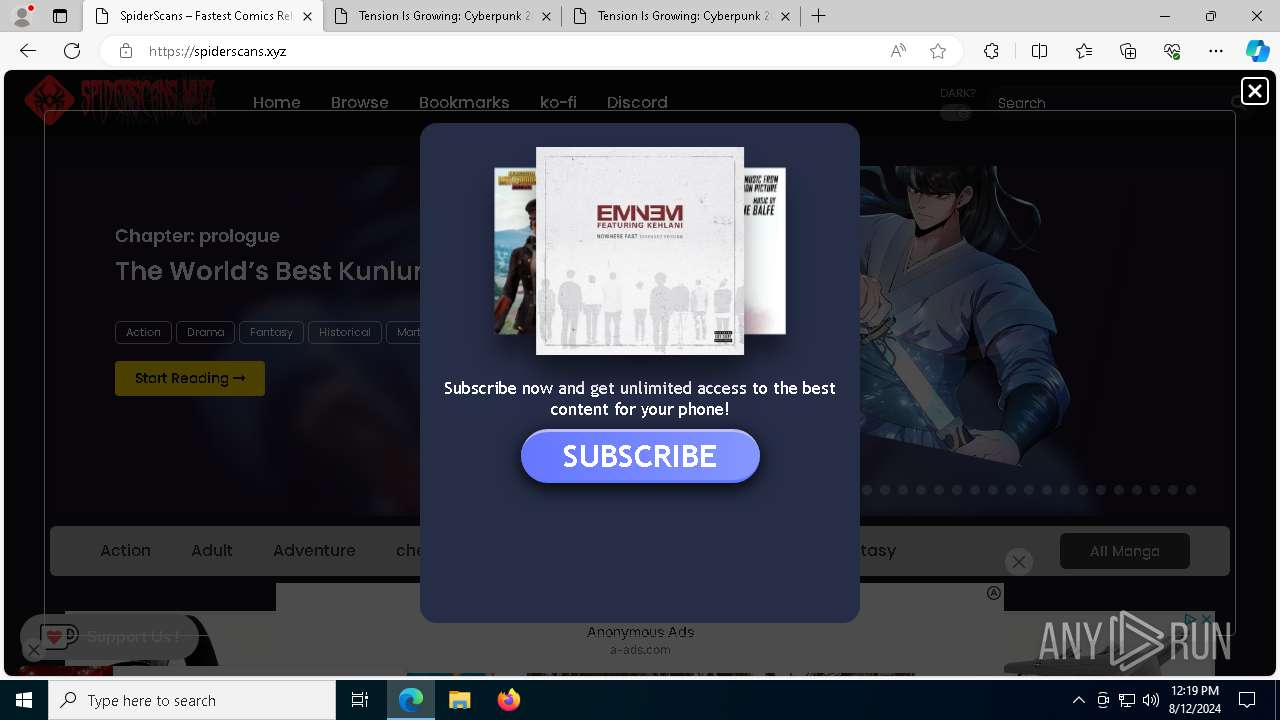Open the Adventure category
This screenshot has width=1280, height=720.
[x=314, y=550]
